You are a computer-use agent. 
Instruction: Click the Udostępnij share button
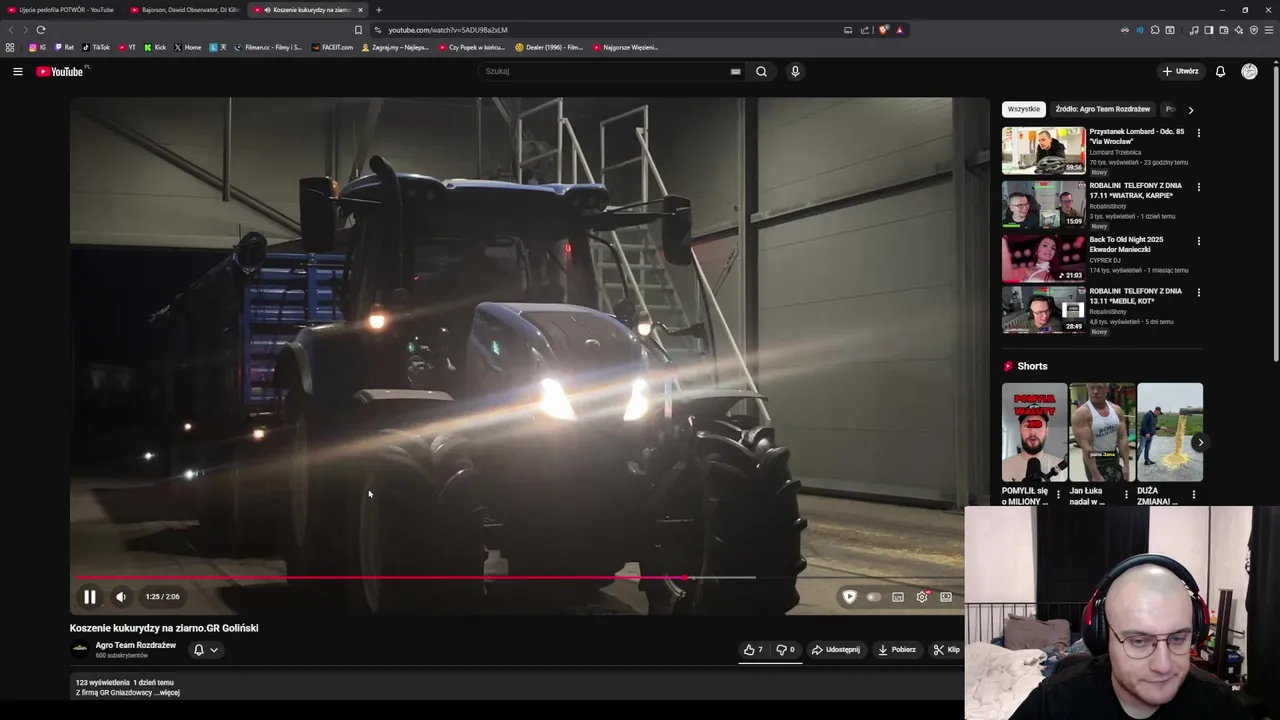coord(835,650)
